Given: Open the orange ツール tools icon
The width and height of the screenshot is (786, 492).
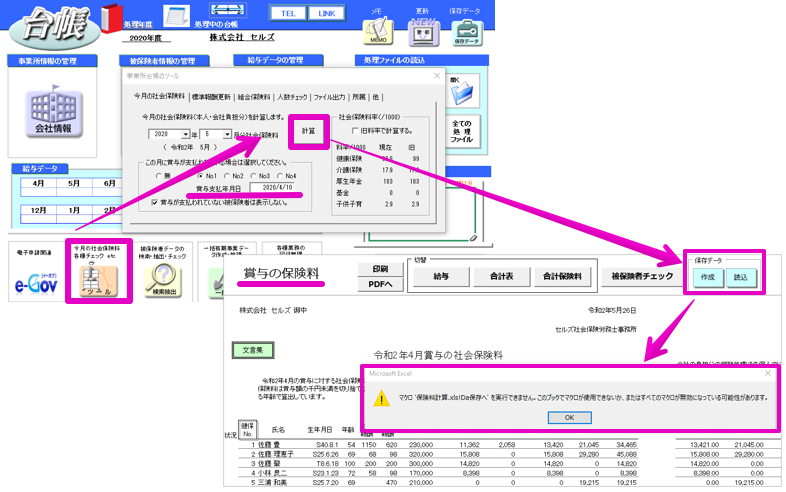Looking at the screenshot, I should pos(100,281).
